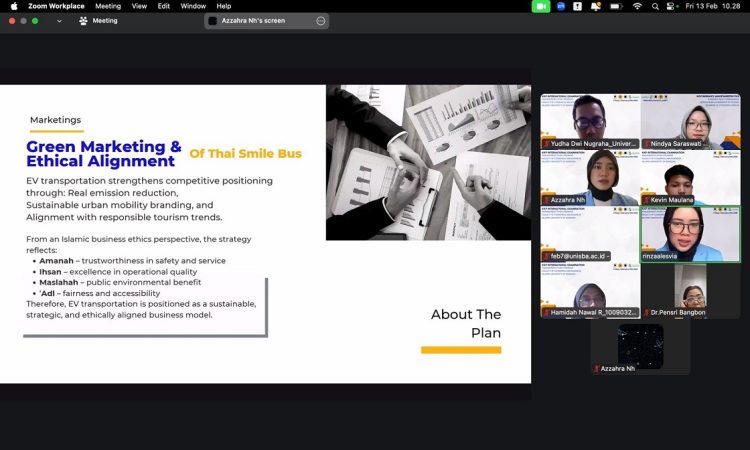The width and height of the screenshot is (750, 450).
Task: Open the Wi-Fi menu
Action: pyautogui.click(x=637, y=6)
